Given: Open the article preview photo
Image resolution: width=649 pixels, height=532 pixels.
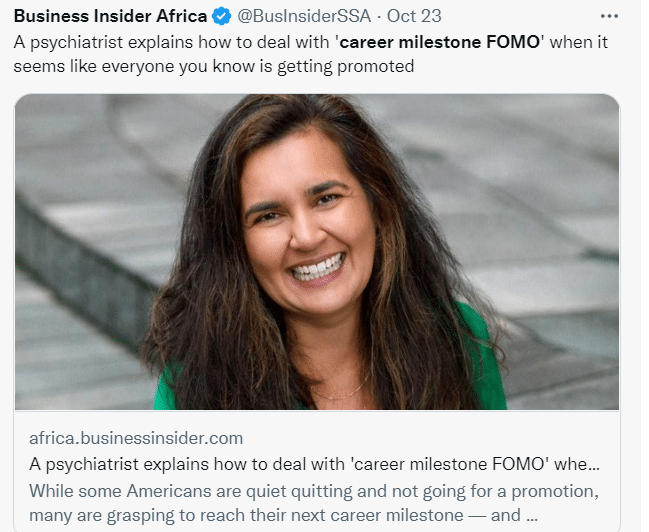Looking at the screenshot, I should (x=316, y=251).
